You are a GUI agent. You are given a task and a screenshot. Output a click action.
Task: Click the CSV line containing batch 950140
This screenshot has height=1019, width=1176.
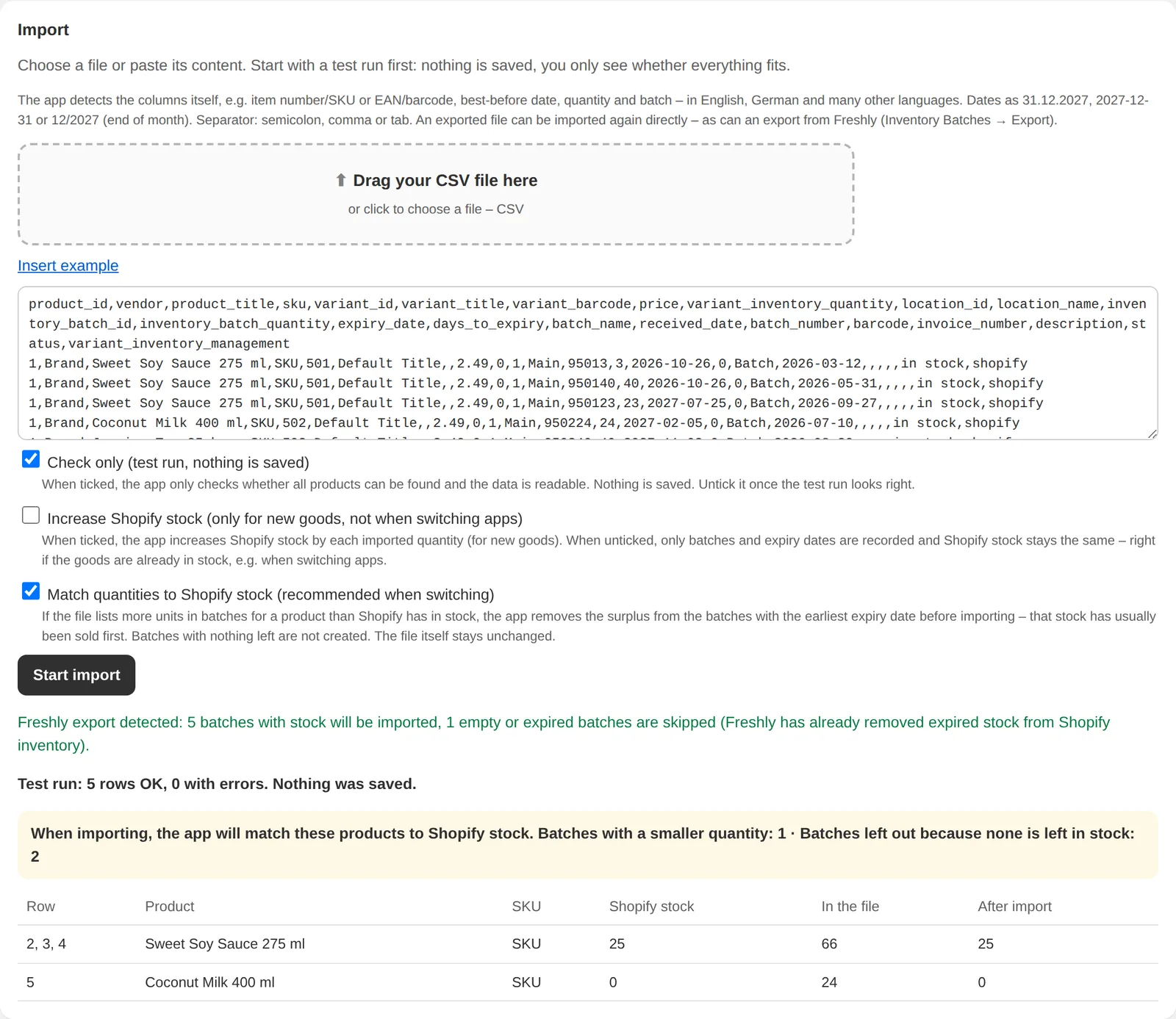point(536,384)
